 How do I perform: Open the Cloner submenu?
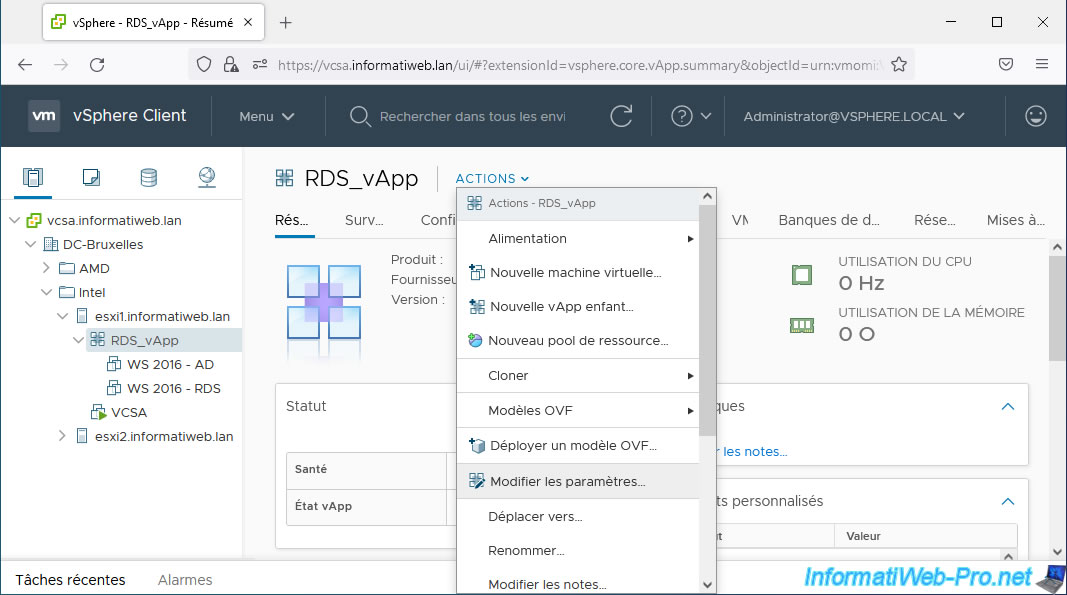(578, 376)
